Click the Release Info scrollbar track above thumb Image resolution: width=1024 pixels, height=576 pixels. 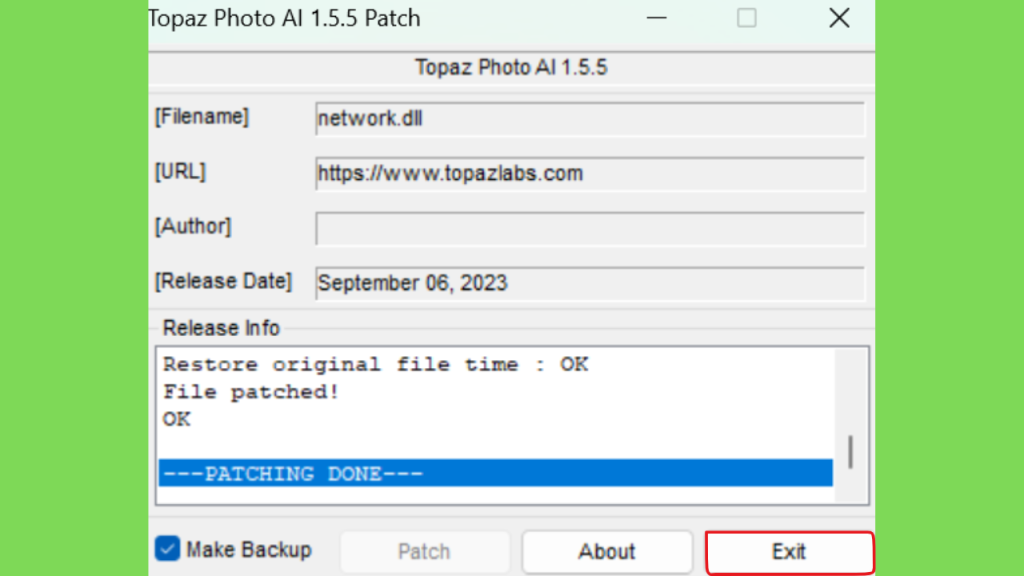850,392
